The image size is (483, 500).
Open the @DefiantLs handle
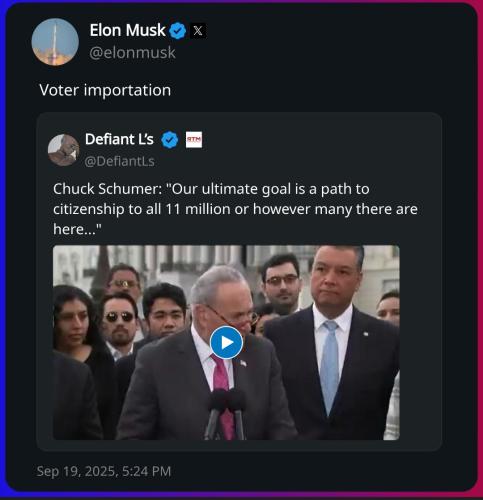[x=119, y=161]
